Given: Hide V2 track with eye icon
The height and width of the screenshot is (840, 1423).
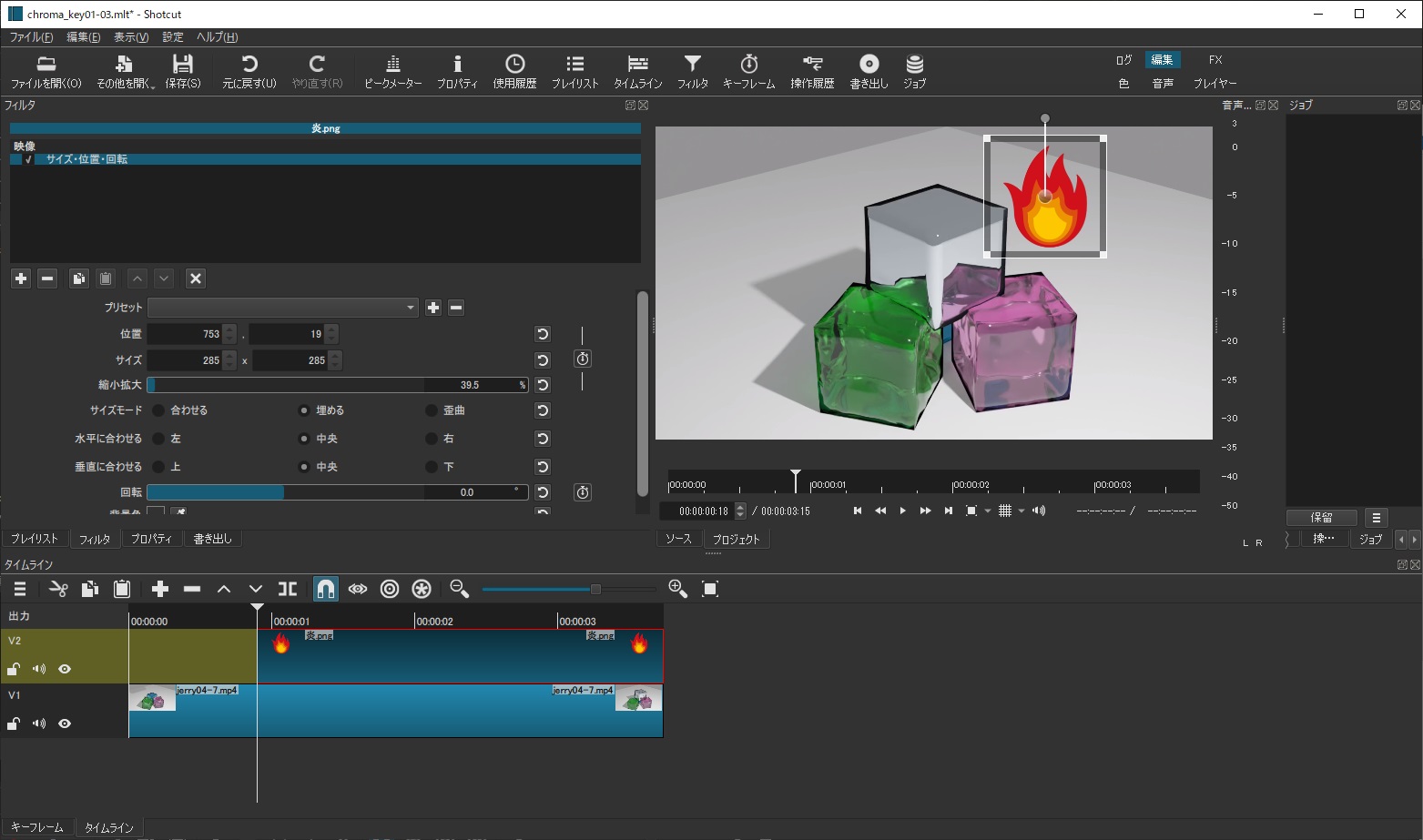Looking at the screenshot, I should tap(65, 669).
